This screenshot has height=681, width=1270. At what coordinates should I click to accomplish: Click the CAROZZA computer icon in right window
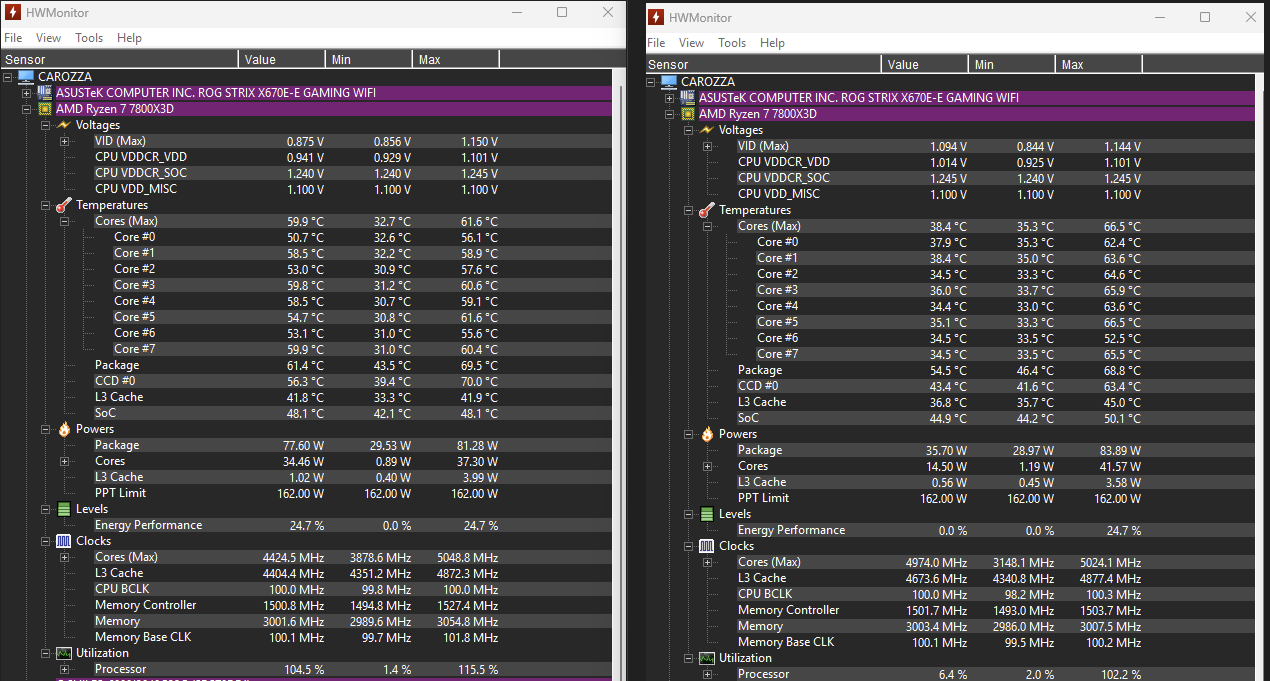[668, 82]
